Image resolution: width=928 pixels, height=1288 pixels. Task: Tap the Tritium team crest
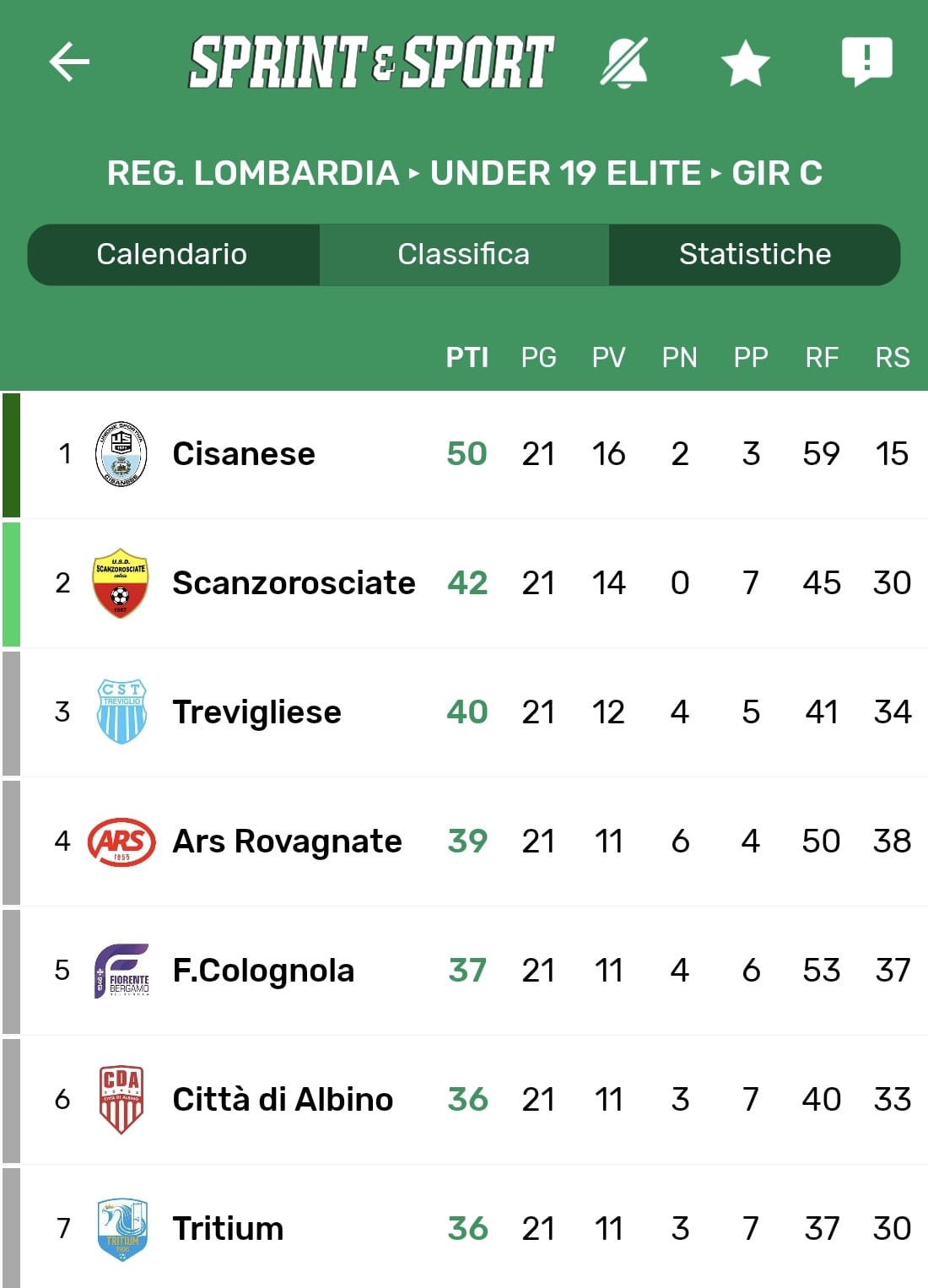121,1229
